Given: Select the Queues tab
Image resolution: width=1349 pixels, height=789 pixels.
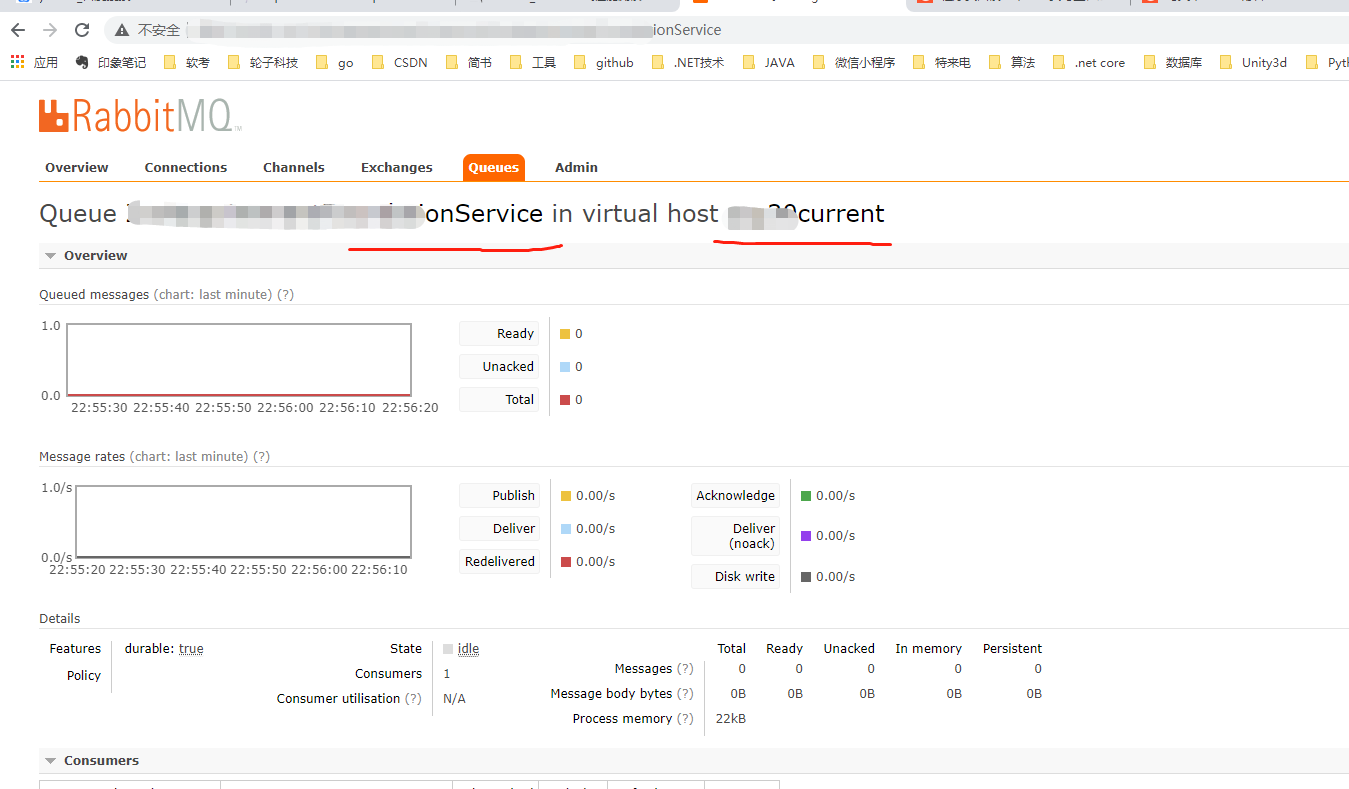Looking at the screenshot, I should coord(494,167).
